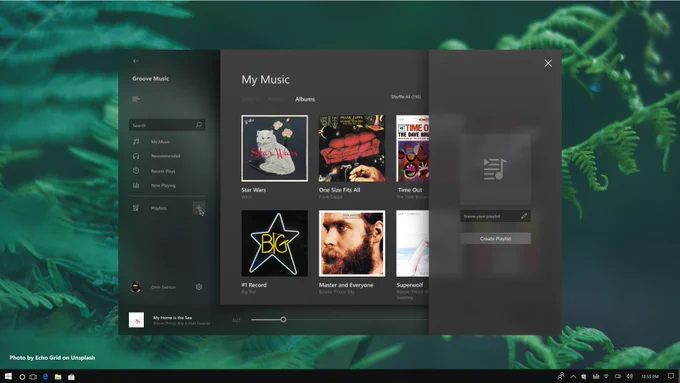Viewport: 680px width, 383px height.
Task: Open settings gear next to user name
Action: [199, 287]
